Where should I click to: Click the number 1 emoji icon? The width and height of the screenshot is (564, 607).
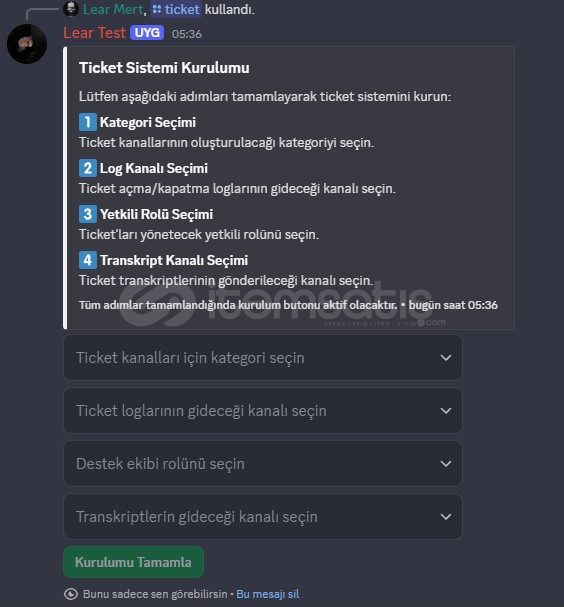pos(88,122)
